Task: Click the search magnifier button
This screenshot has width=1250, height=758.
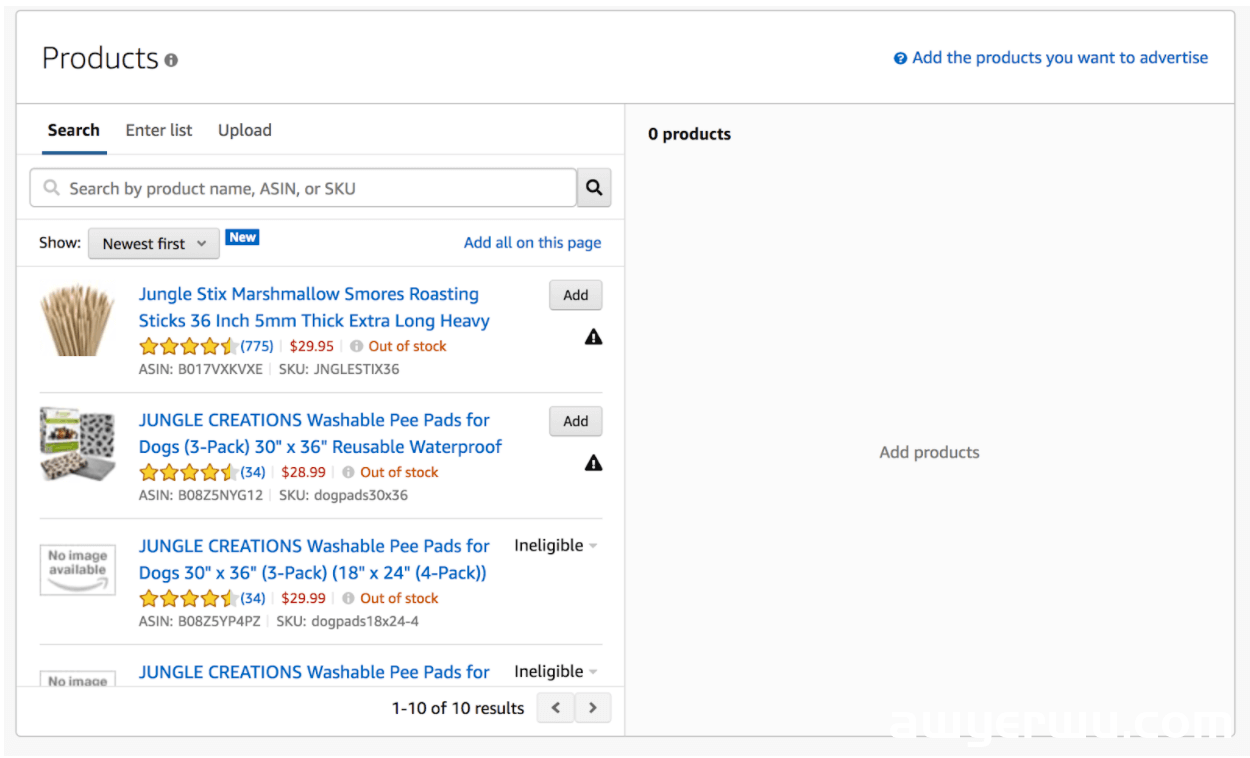Action: tap(594, 187)
